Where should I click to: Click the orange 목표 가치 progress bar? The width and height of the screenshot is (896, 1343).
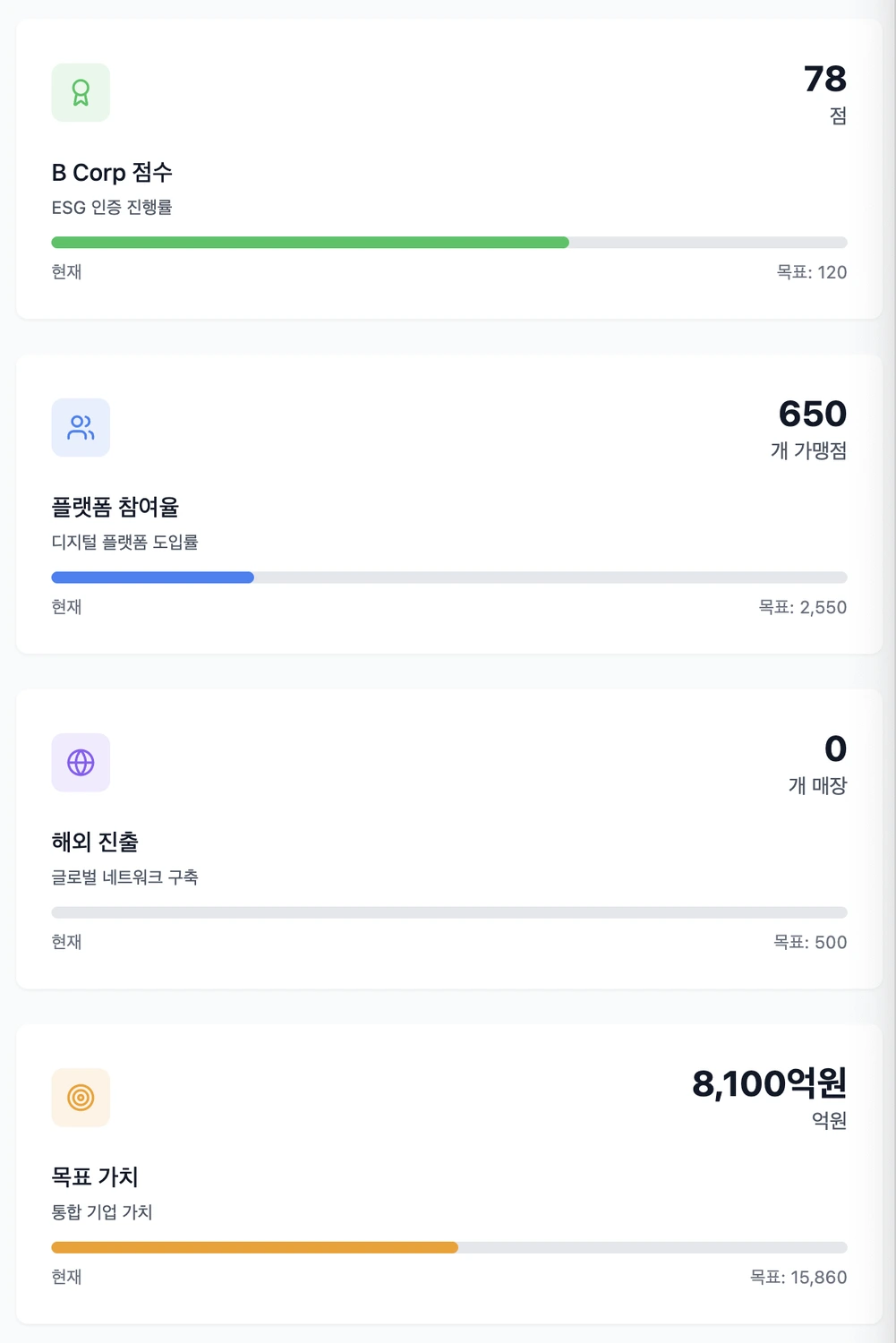tap(255, 1247)
